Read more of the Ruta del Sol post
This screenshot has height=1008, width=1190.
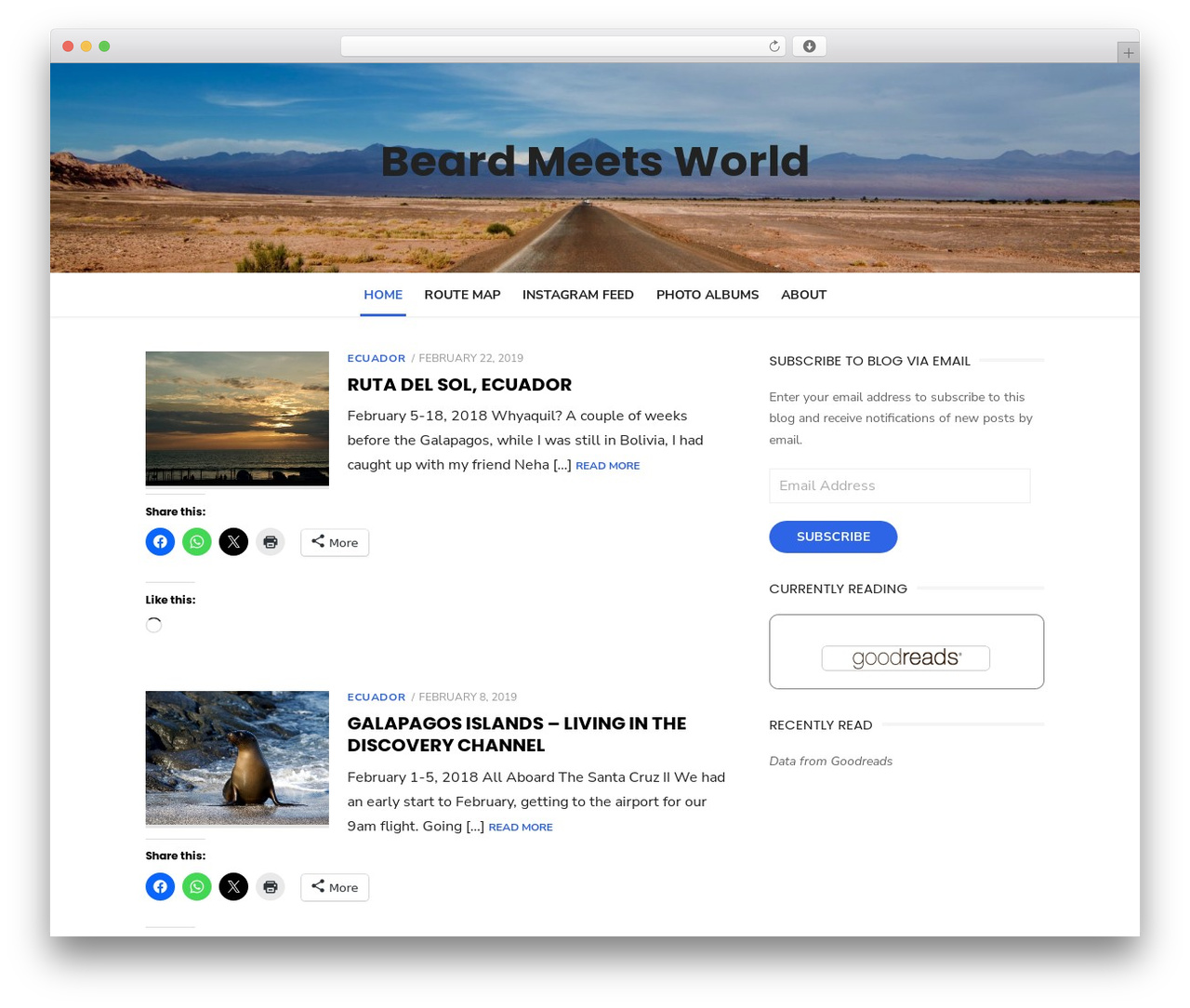click(x=607, y=466)
